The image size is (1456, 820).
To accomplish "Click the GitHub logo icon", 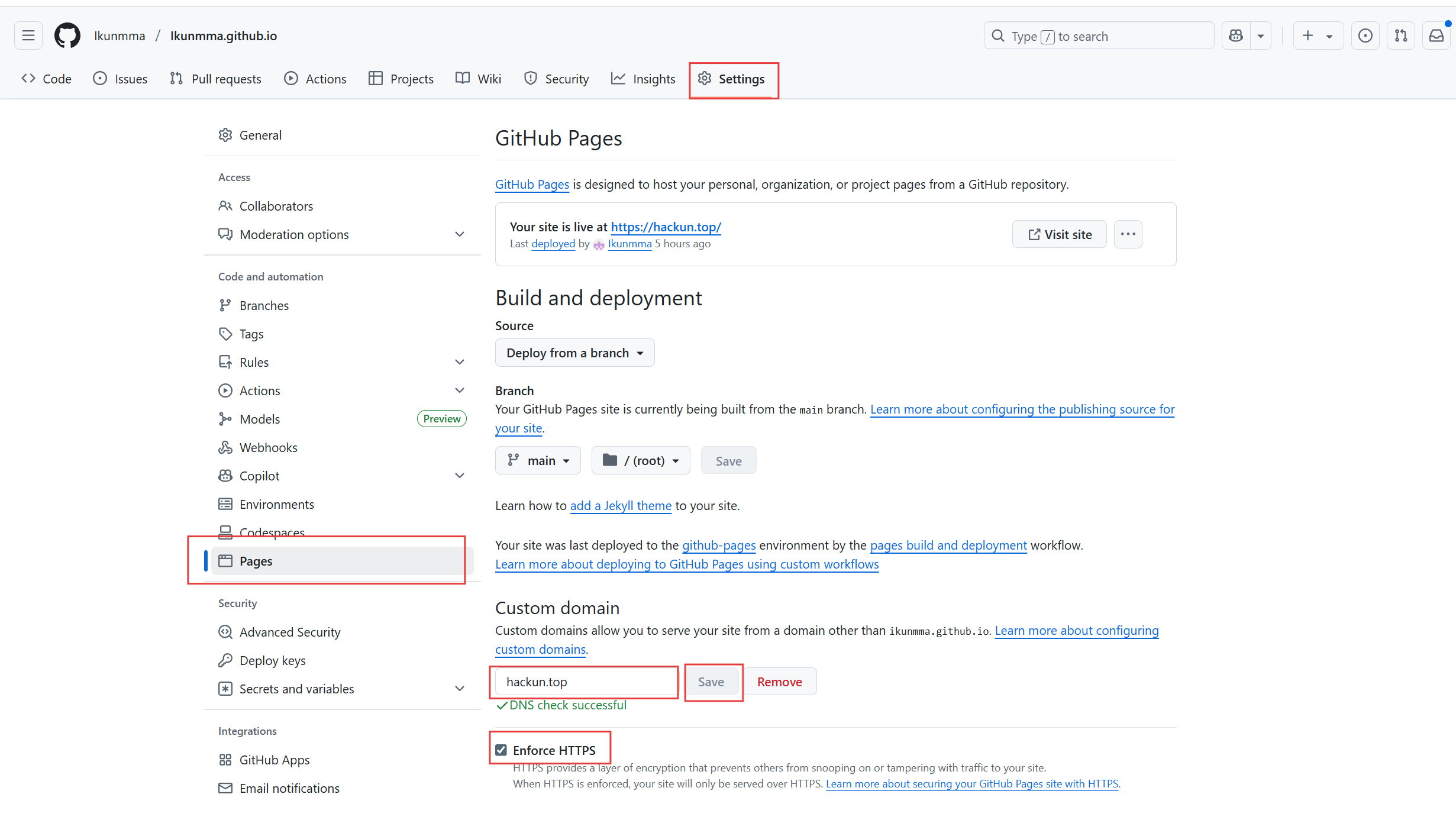I will 67,36.
